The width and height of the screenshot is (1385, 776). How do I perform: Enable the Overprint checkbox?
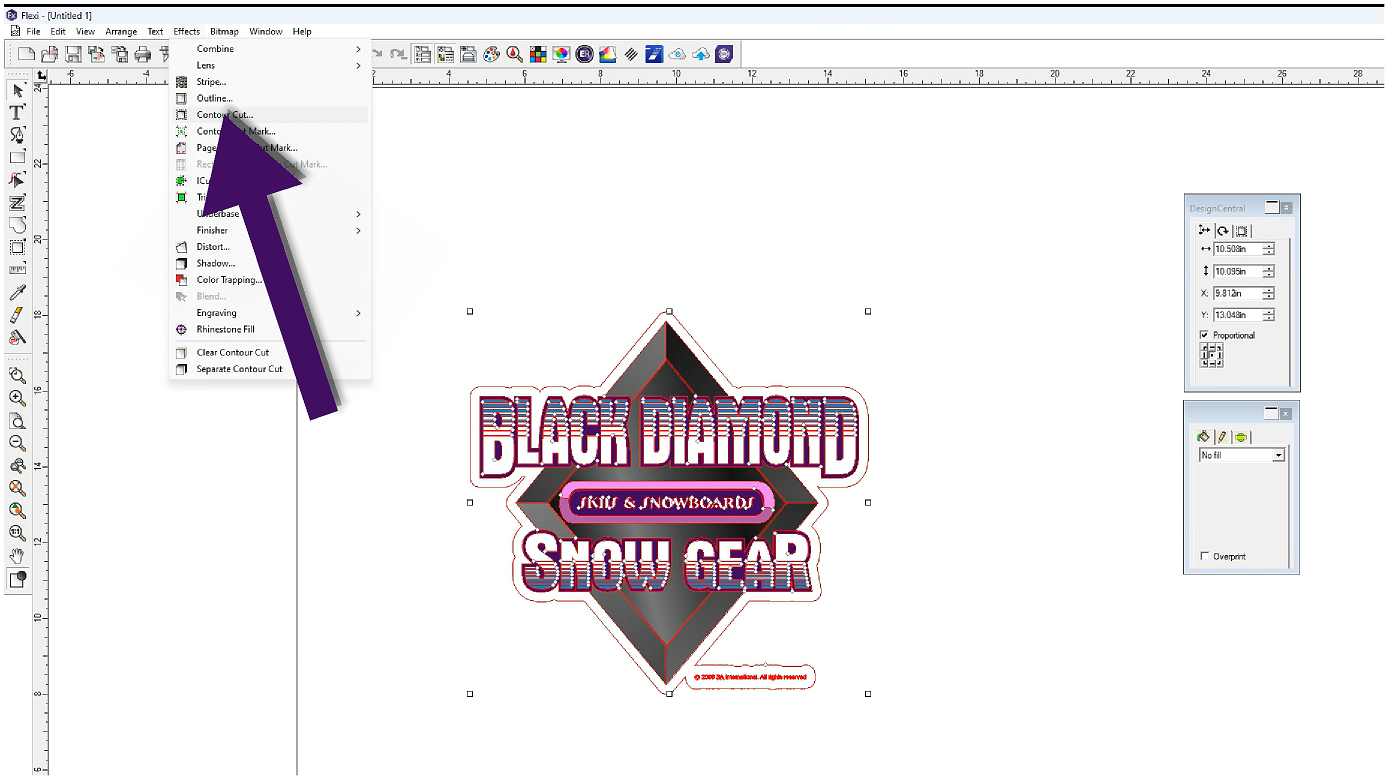point(1204,556)
